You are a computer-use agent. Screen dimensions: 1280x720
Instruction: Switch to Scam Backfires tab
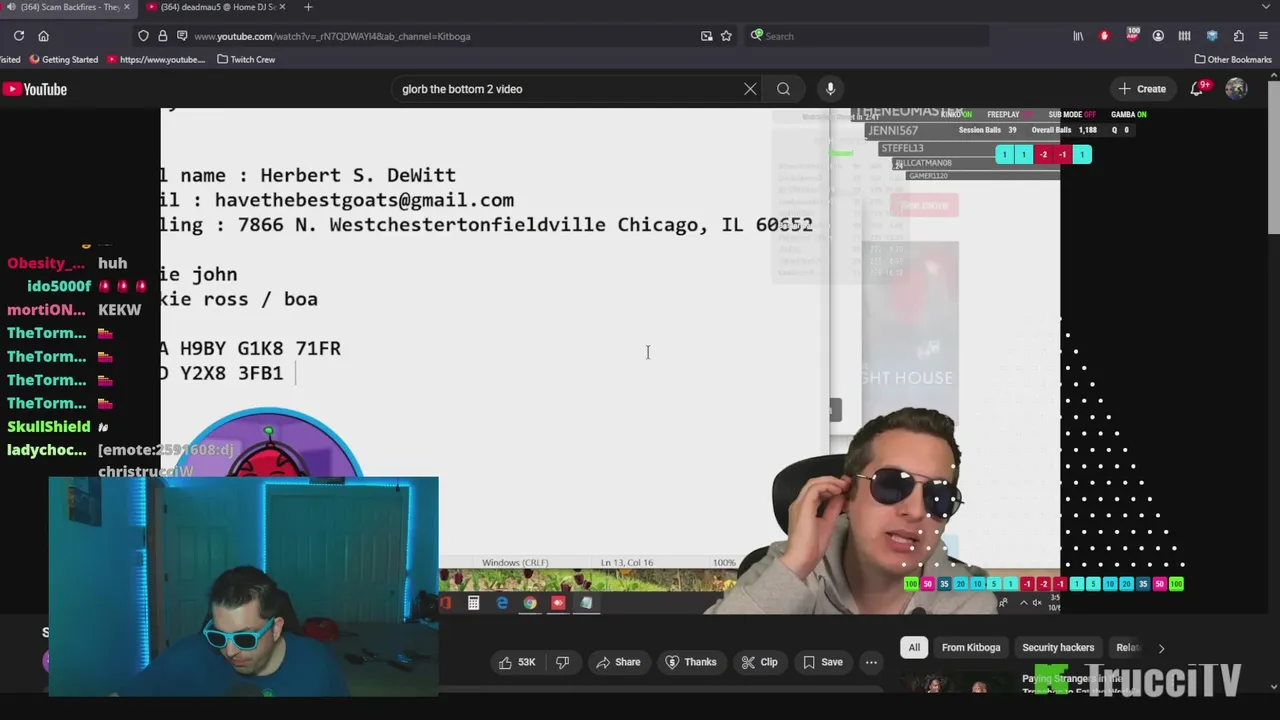pos(64,7)
